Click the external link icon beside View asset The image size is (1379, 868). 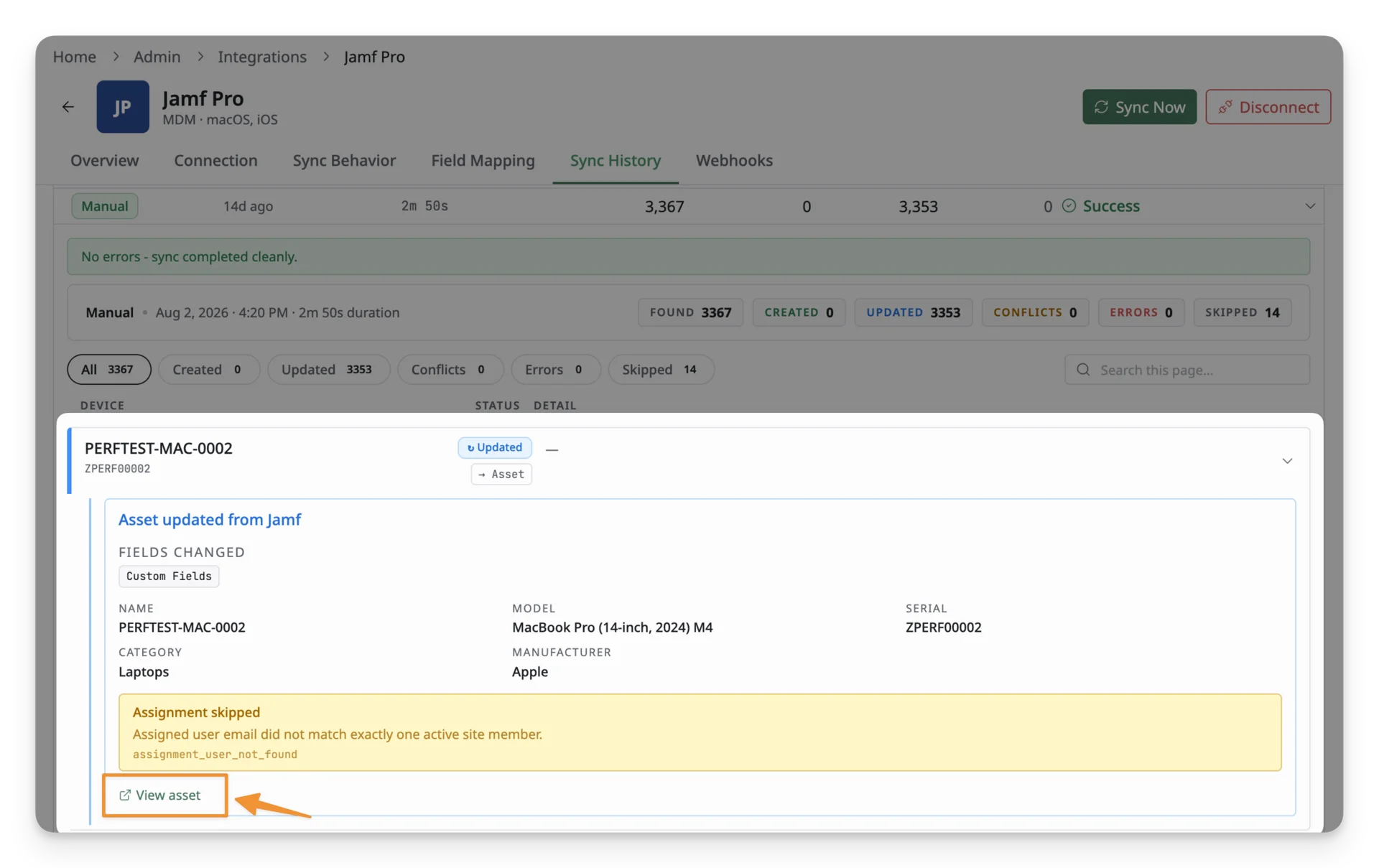[125, 795]
